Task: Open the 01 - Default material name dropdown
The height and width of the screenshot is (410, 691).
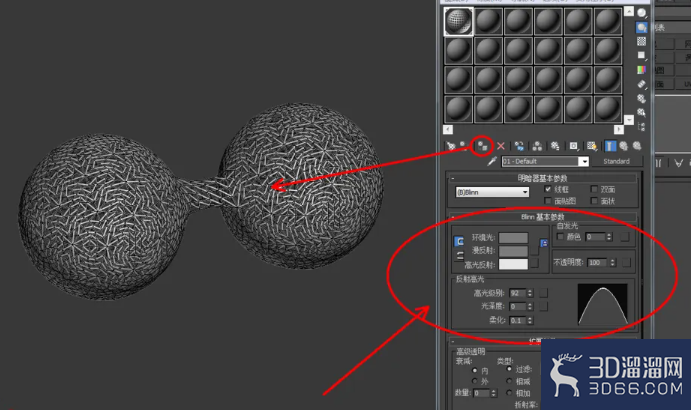Action: coord(583,161)
